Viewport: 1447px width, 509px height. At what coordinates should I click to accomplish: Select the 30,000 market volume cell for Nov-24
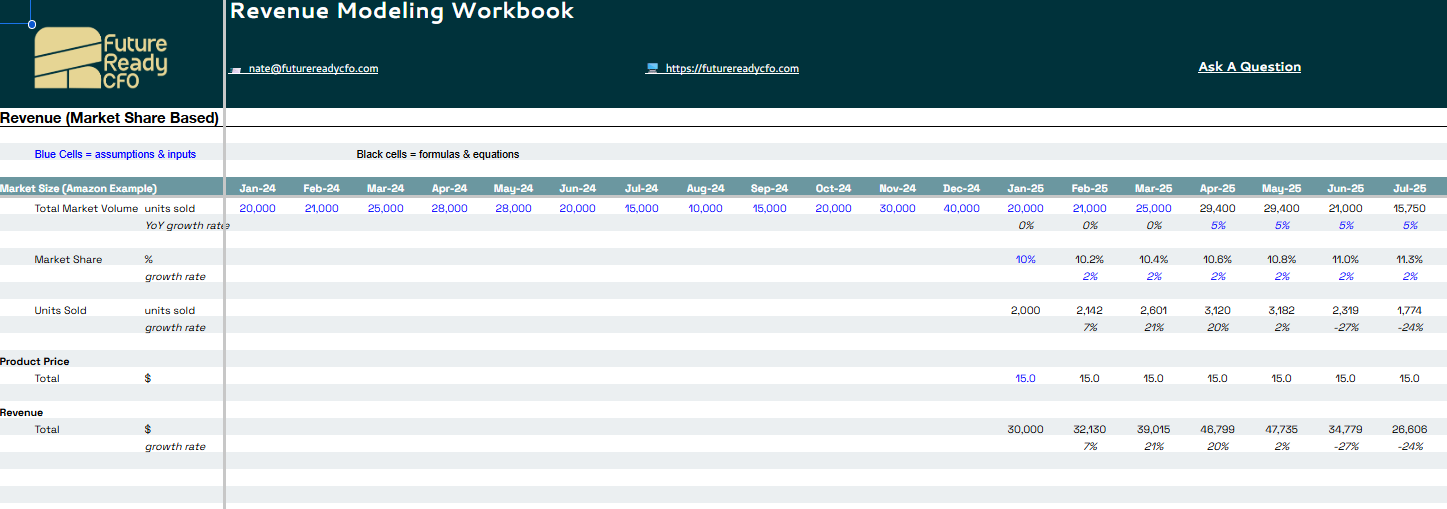(898, 208)
